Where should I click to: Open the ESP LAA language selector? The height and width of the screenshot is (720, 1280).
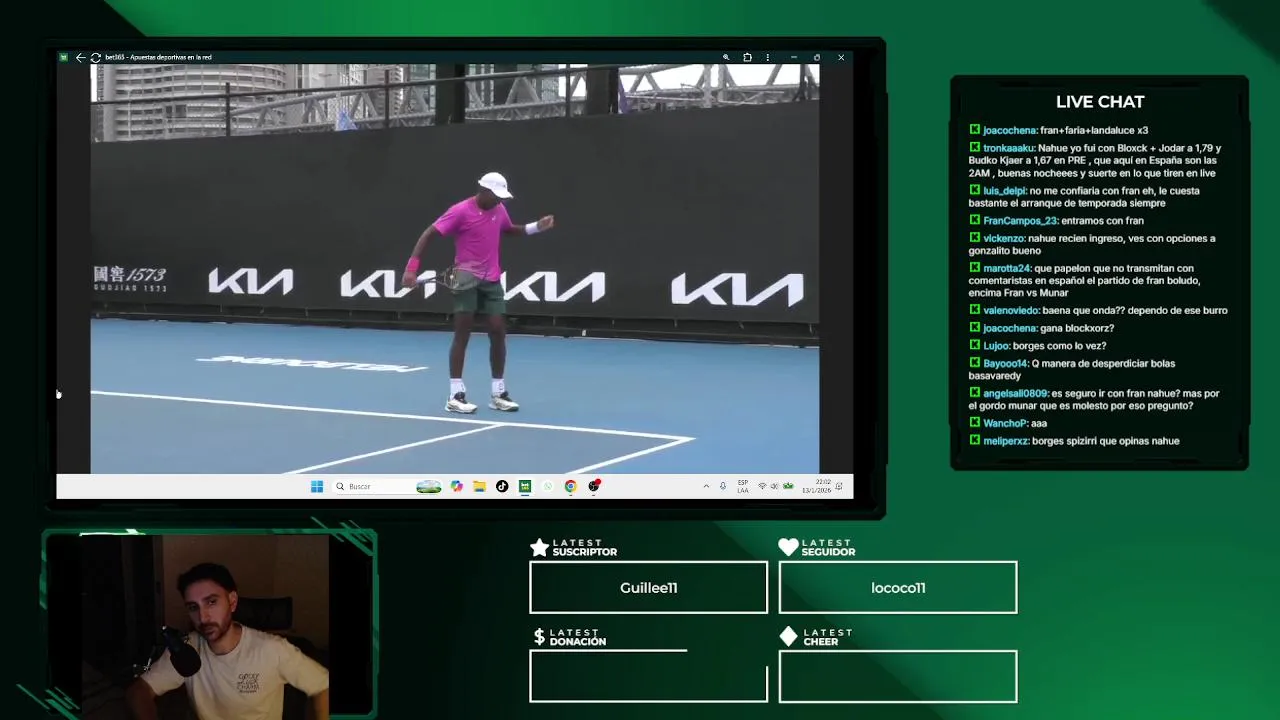743,486
